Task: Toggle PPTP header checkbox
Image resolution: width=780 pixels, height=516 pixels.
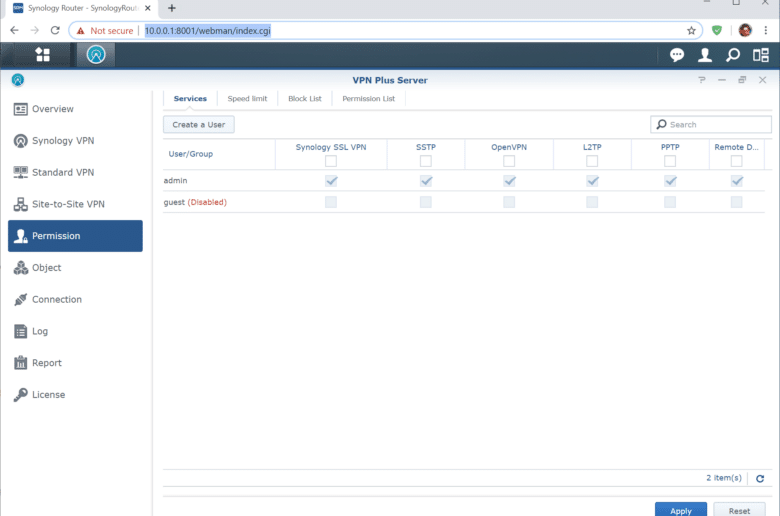Action: (670, 161)
